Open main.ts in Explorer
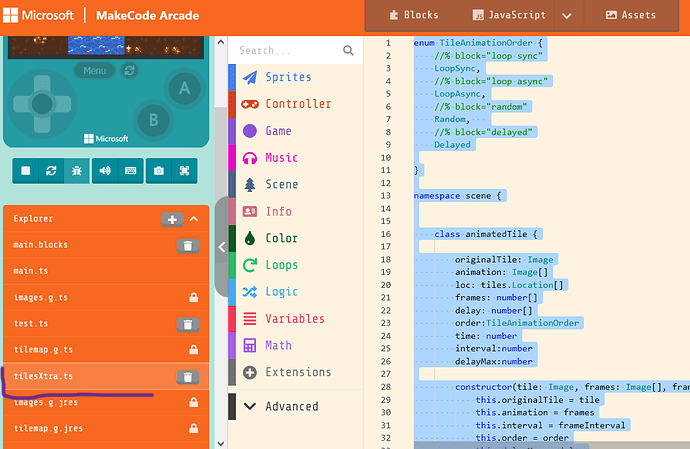 point(106,271)
